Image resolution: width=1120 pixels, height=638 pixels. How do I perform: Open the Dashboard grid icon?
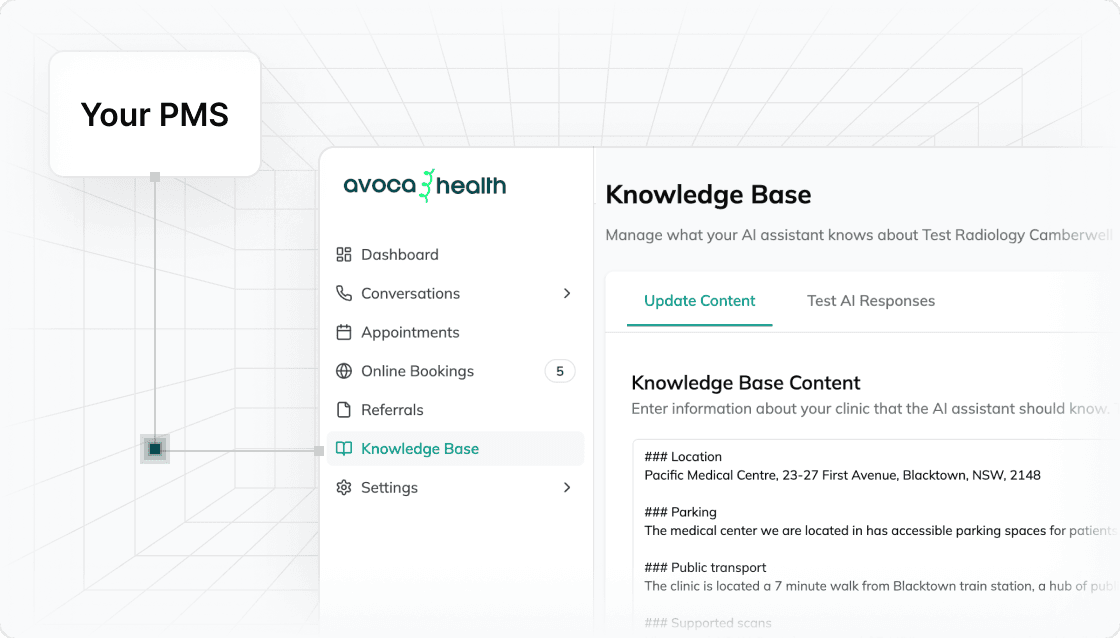click(344, 254)
